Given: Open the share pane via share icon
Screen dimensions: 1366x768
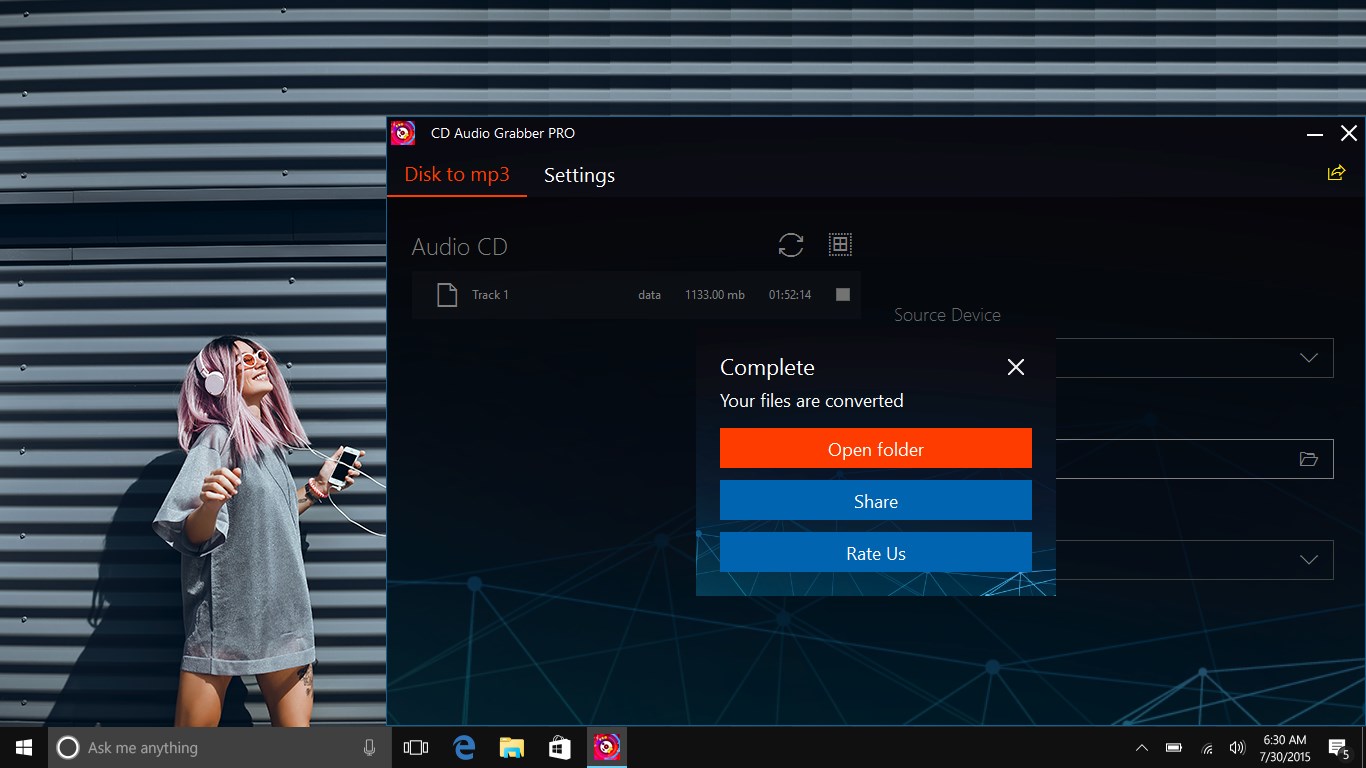Looking at the screenshot, I should point(1336,172).
